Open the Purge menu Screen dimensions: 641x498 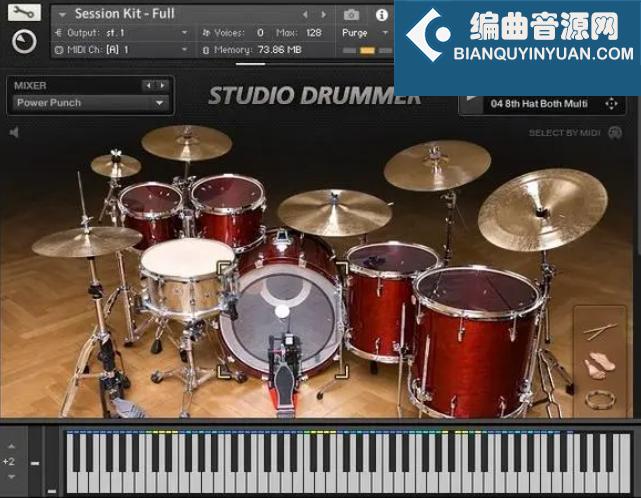(364, 33)
